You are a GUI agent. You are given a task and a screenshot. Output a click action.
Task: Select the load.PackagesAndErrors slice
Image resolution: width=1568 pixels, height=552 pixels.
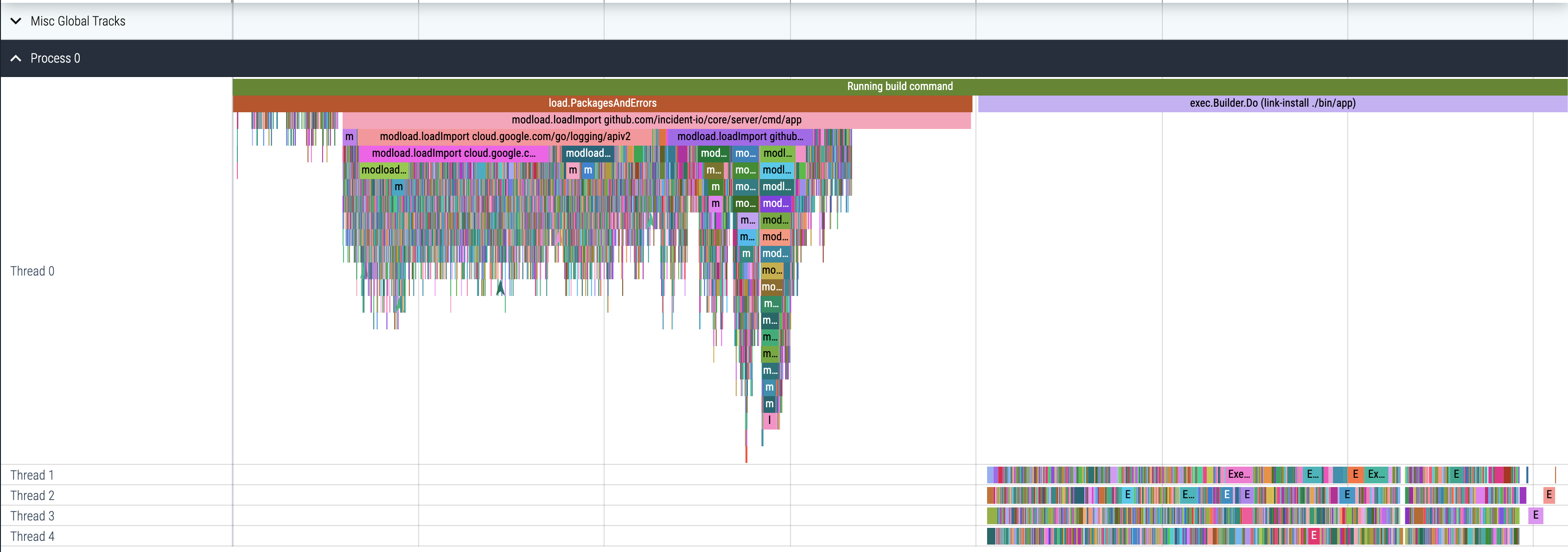coord(602,103)
